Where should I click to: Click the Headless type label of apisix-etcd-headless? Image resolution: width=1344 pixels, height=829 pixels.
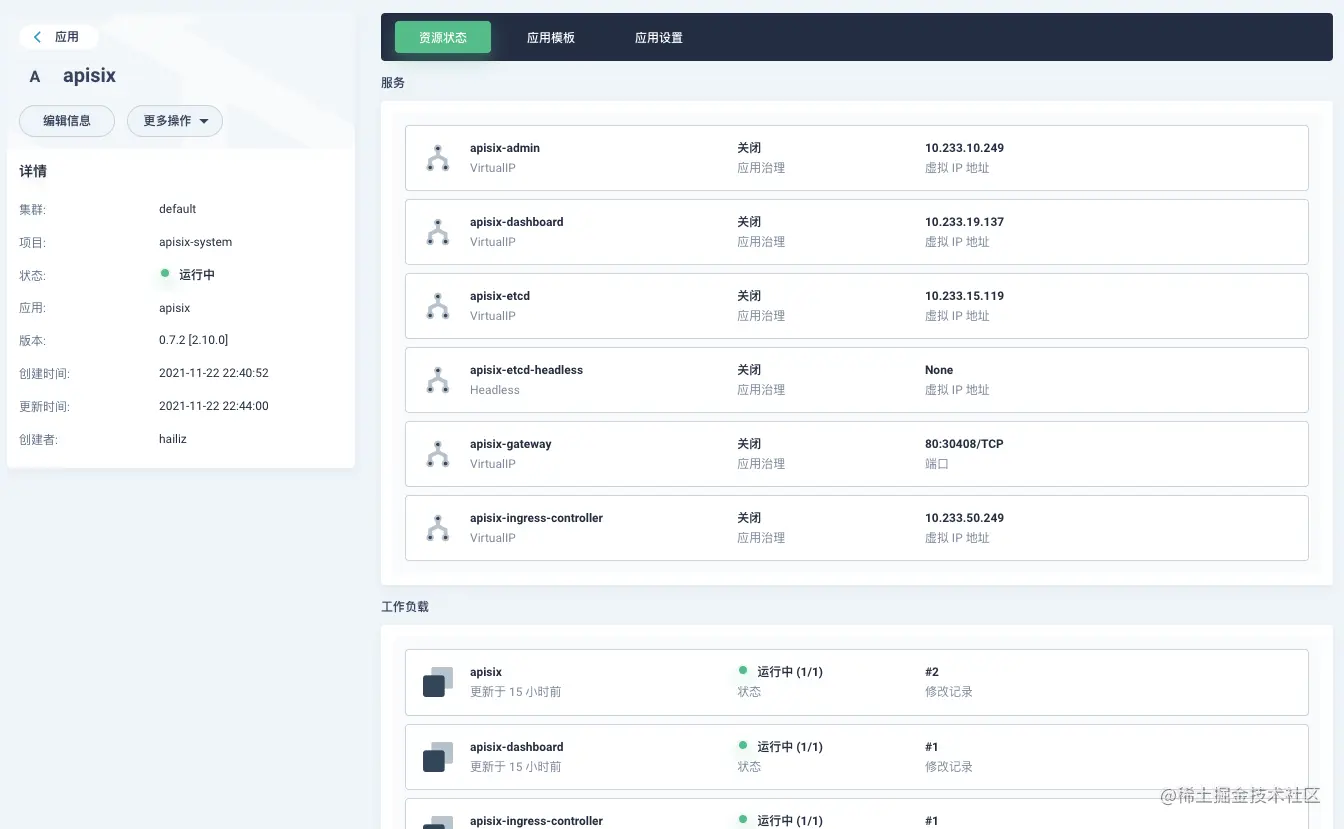tap(495, 390)
